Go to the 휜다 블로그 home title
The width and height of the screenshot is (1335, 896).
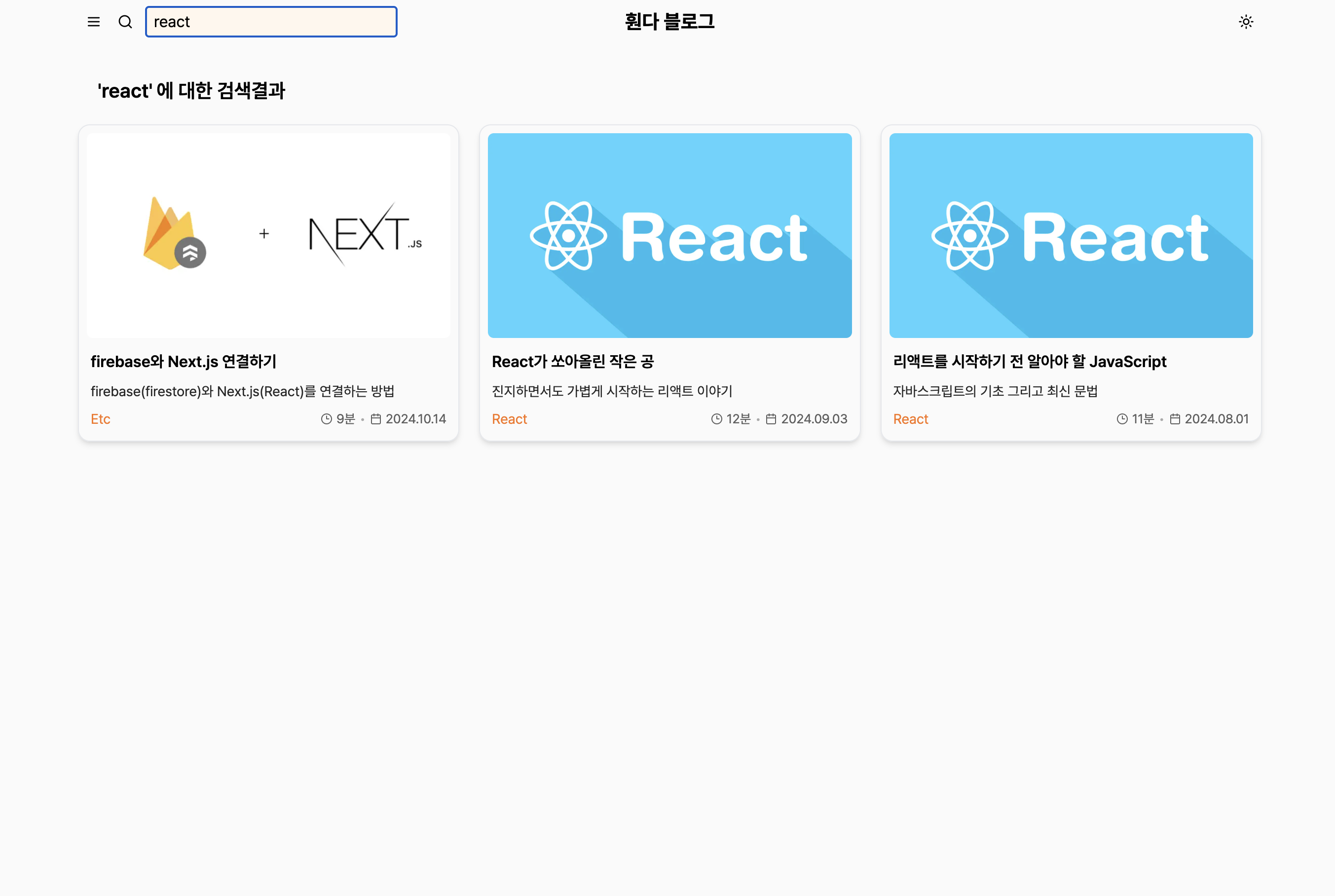(x=669, y=22)
